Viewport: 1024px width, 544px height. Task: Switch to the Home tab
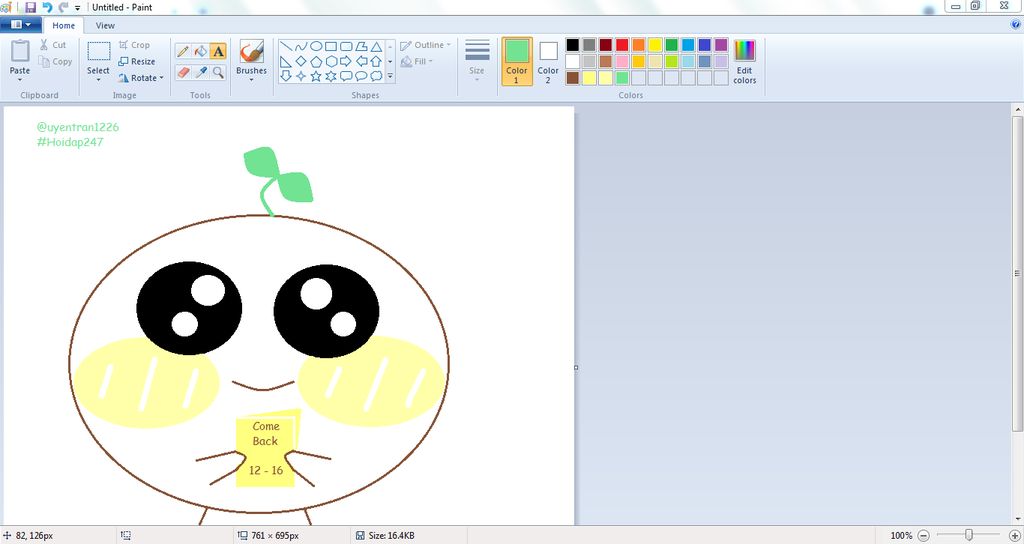coord(63,25)
